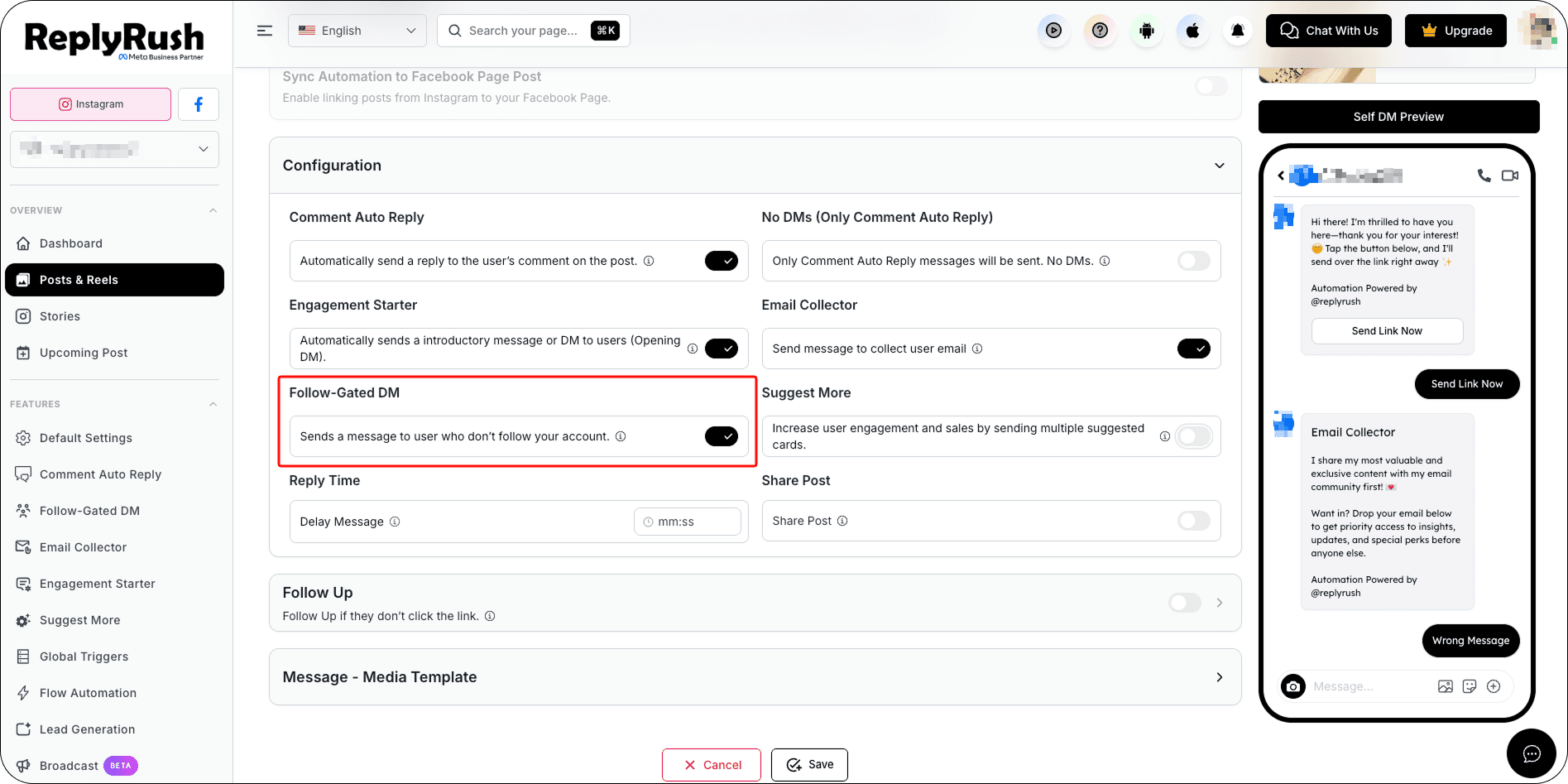Screen dimensions: 1568x784
Task: Turn on the Follow Up toggle
Action: (x=1185, y=603)
